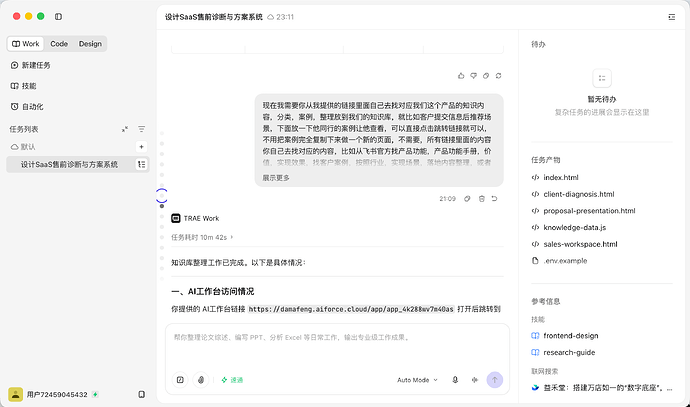Delete the user message with trash icon
This screenshot has height=407, width=690.
click(481, 199)
